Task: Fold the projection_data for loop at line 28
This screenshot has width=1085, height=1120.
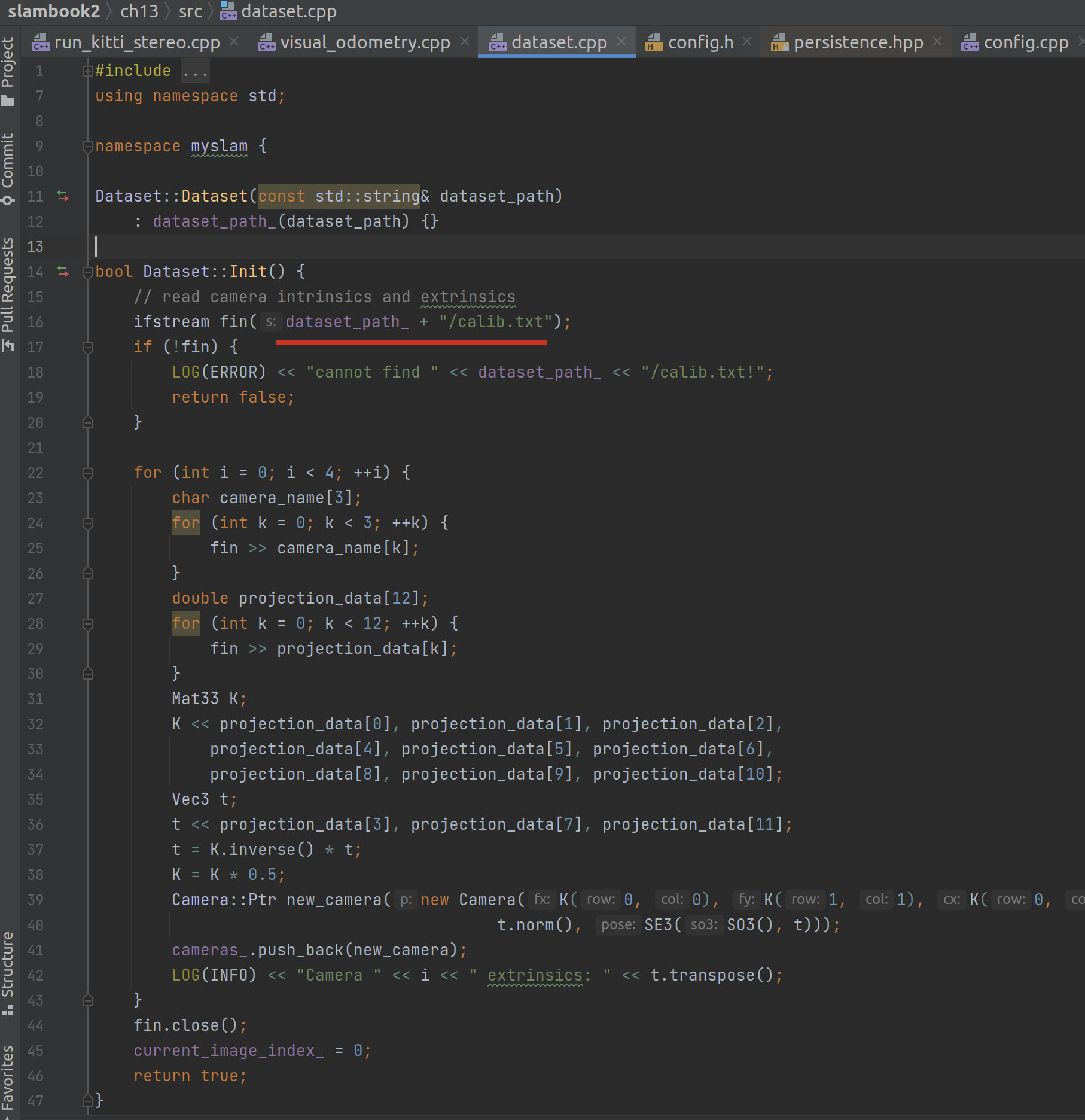Action: (87, 624)
